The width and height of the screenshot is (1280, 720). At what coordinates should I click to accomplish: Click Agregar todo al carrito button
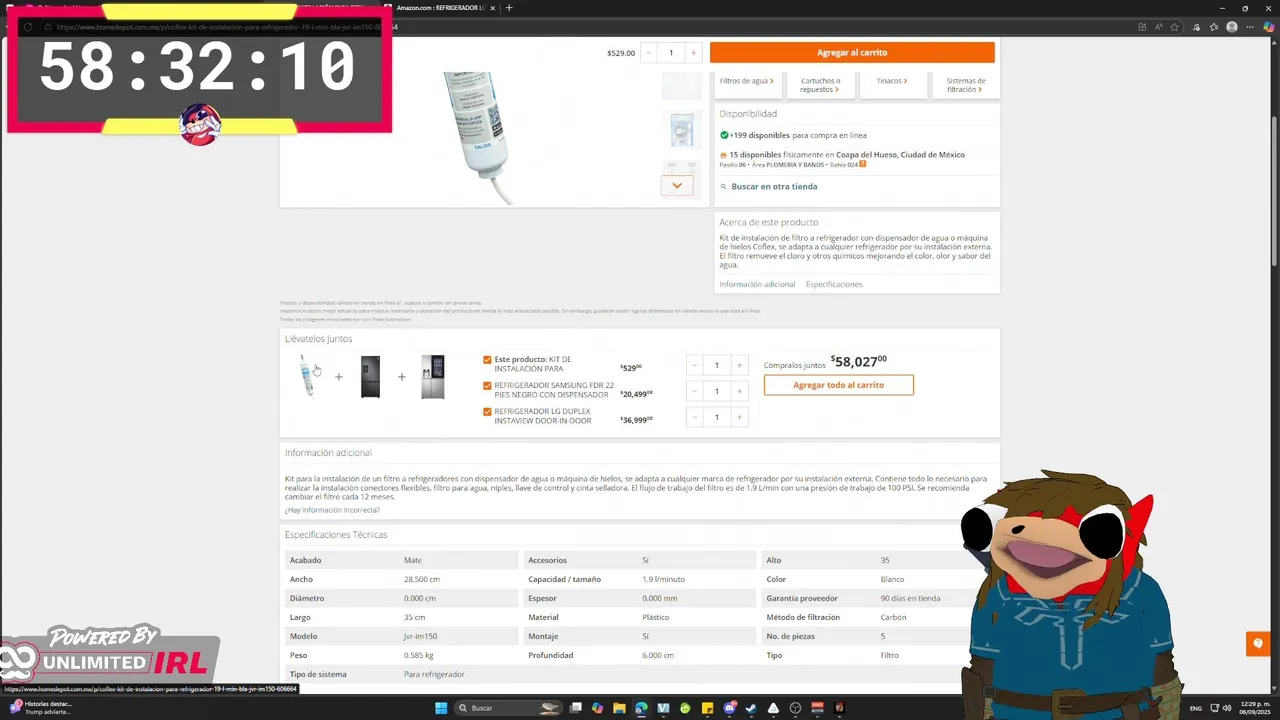click(838, 385)
